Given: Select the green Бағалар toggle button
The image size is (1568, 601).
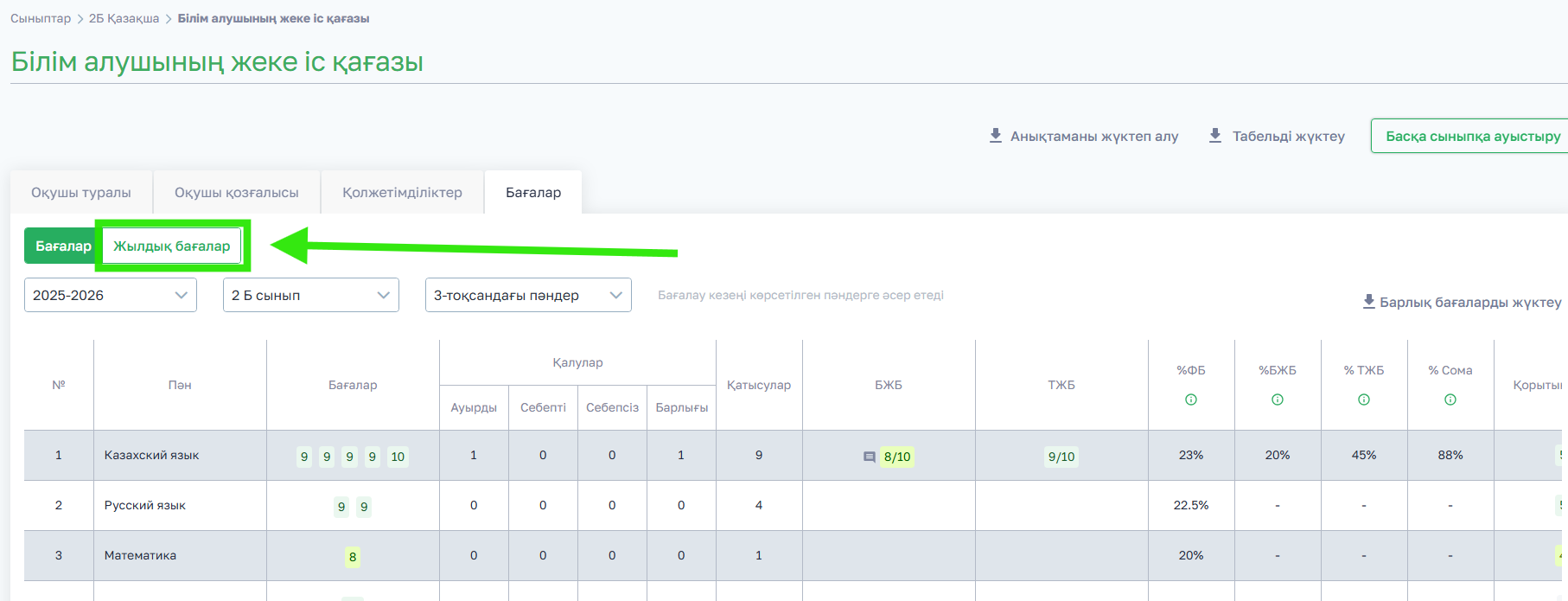Looking at the screenshot, I should click(x=63, y=246).
